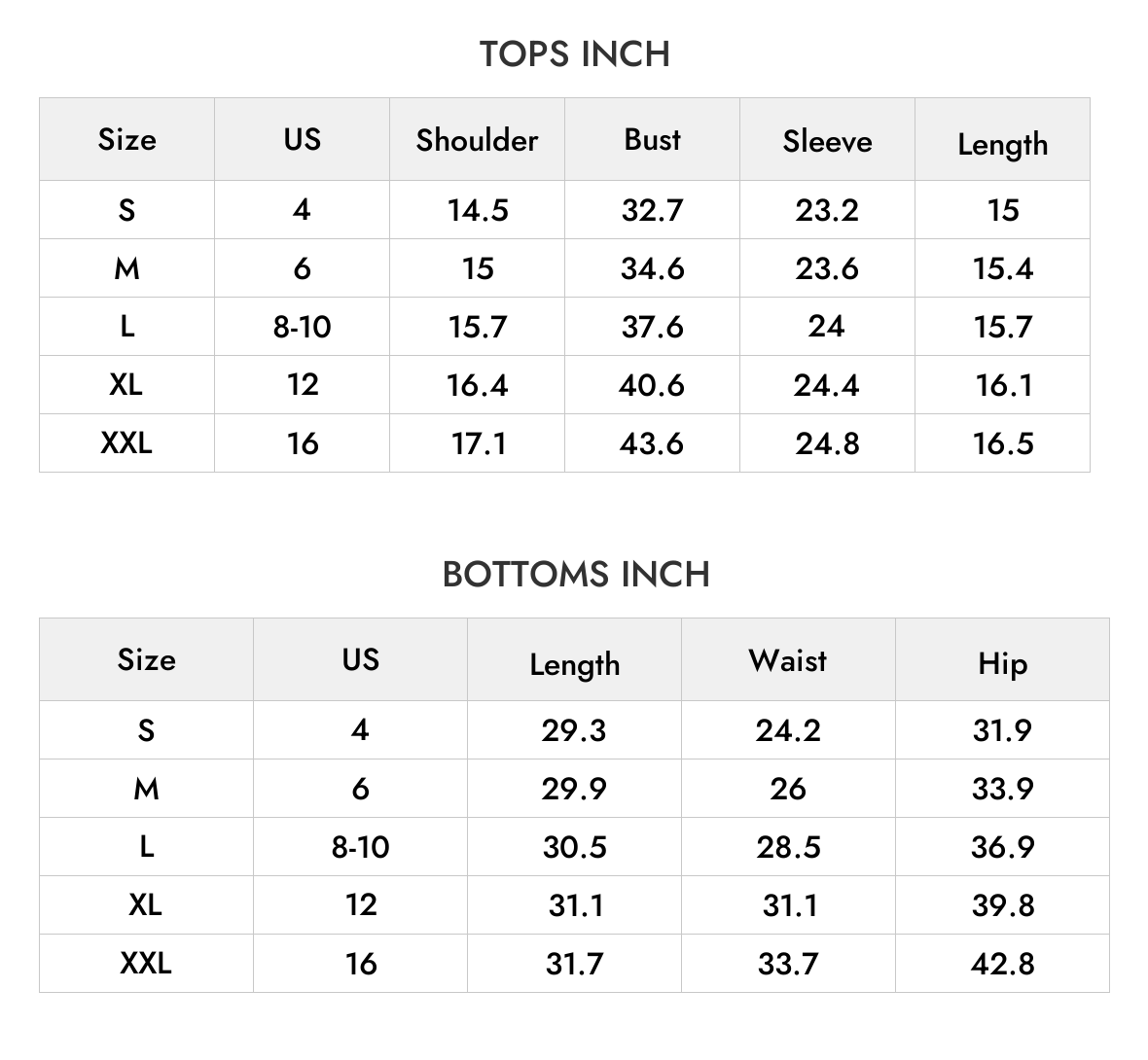Image resolution: width=1148 pixels, height=1060 pixels.
Task: Select the 40.6 bust value
Action: [653, 385]
